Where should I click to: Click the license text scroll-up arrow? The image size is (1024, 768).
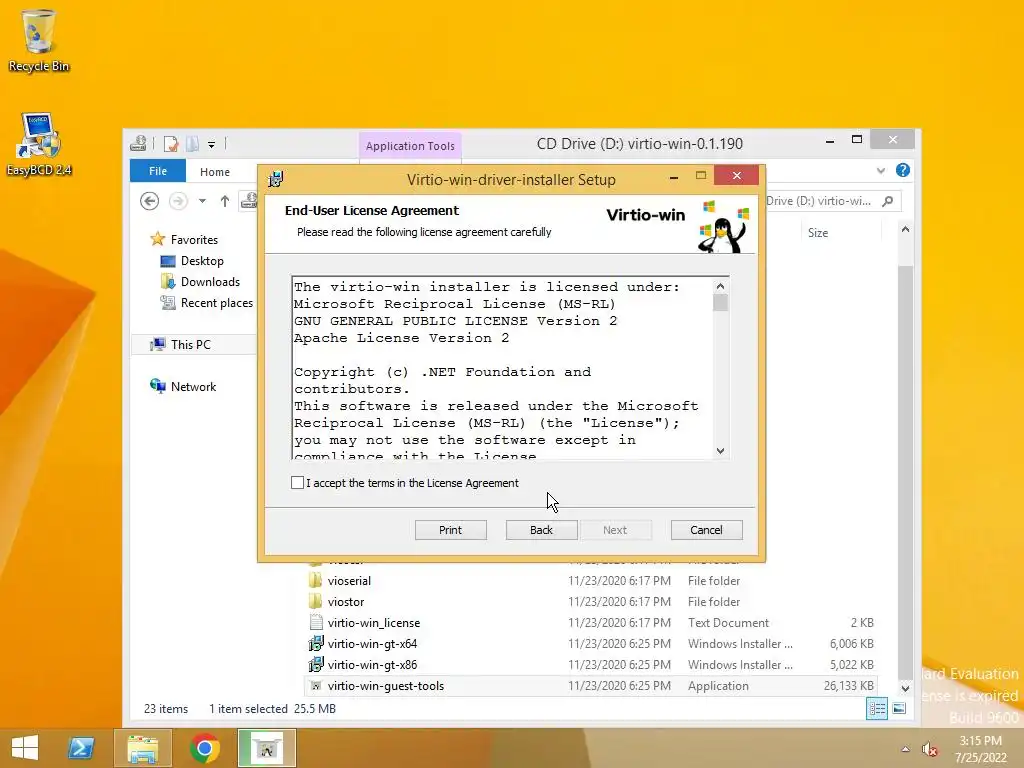pos(720,286)
